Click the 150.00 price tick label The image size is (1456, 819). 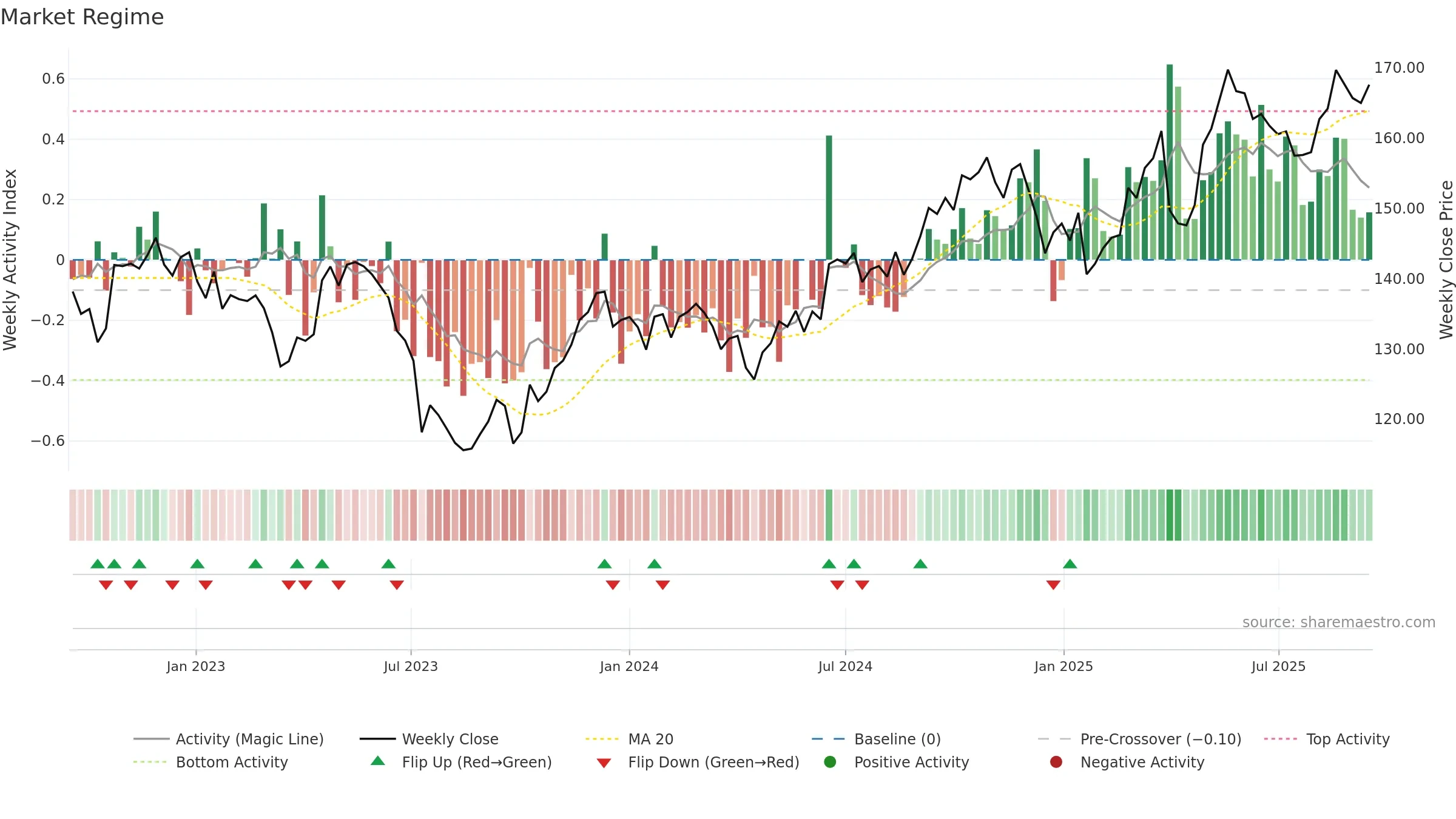[x=1399, y=208]
